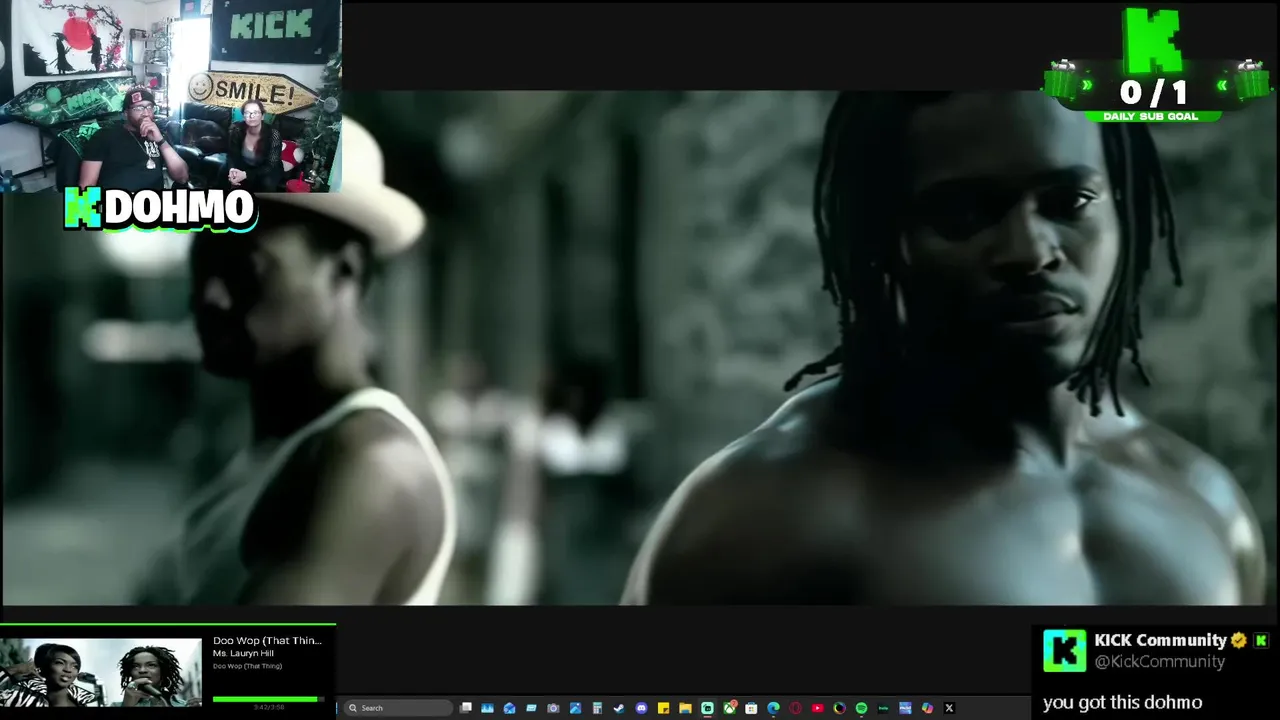Click the DOHMO channel logo overlay
The image size is (1280, 720).
click(160, 208)
